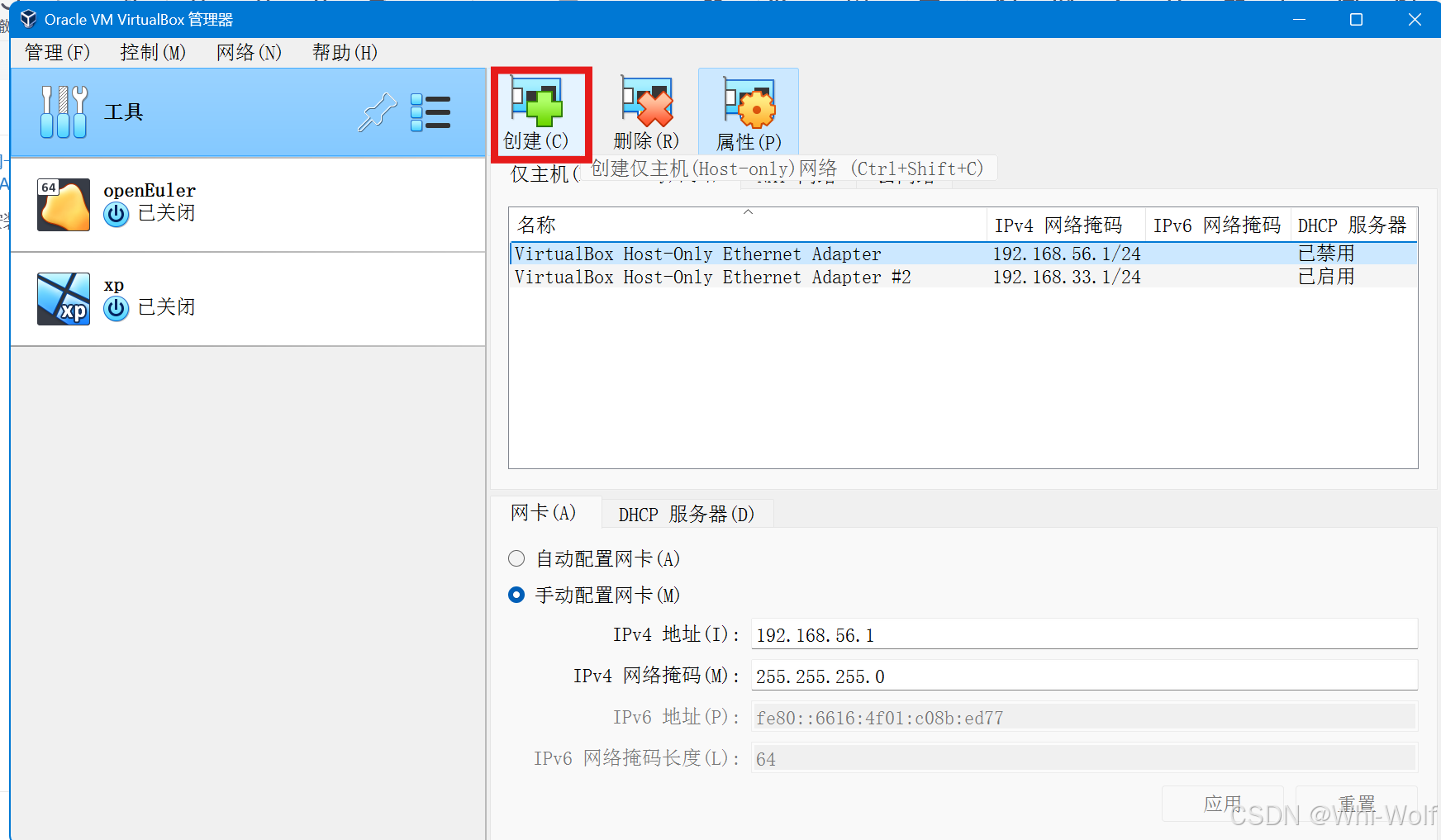The height and width of the screenshot is (840, 1441).
Task: Open network Properties (属性) toolbar icon
Action: pos(749,102)
